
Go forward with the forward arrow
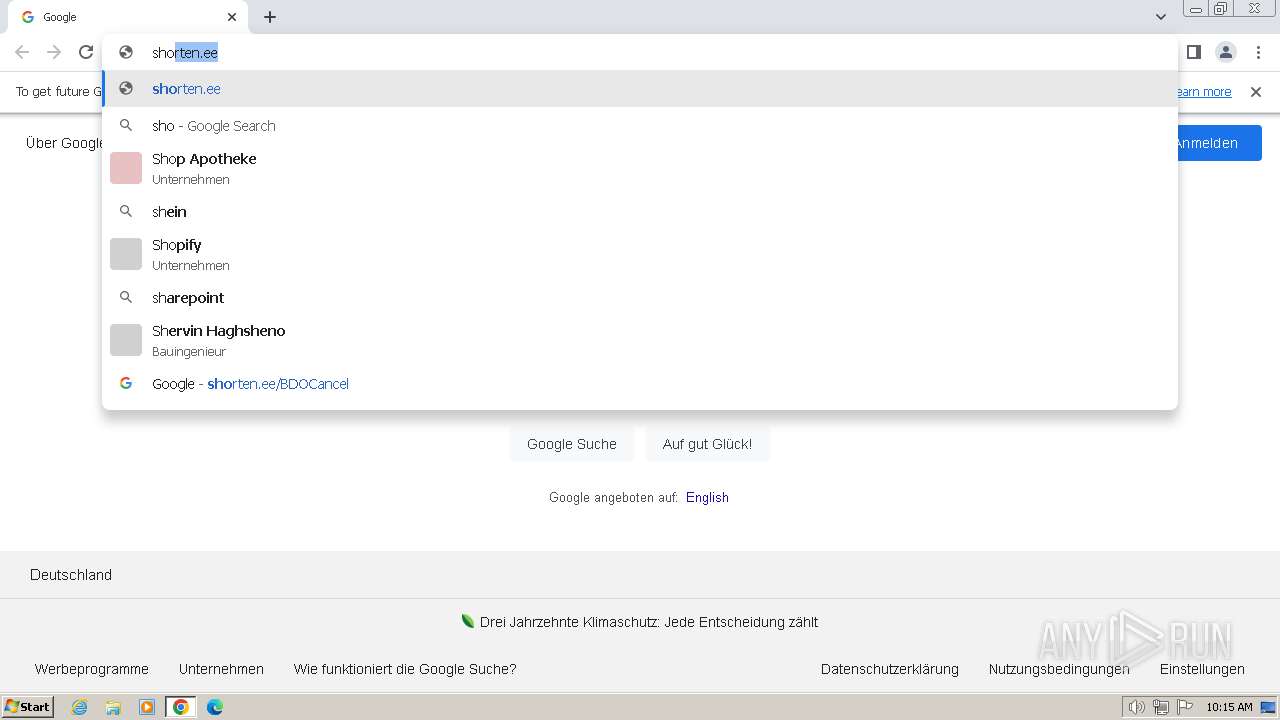54,52
